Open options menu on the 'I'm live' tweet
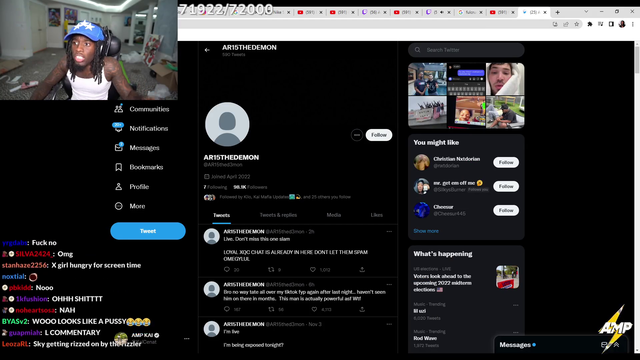 click(389, 324)
